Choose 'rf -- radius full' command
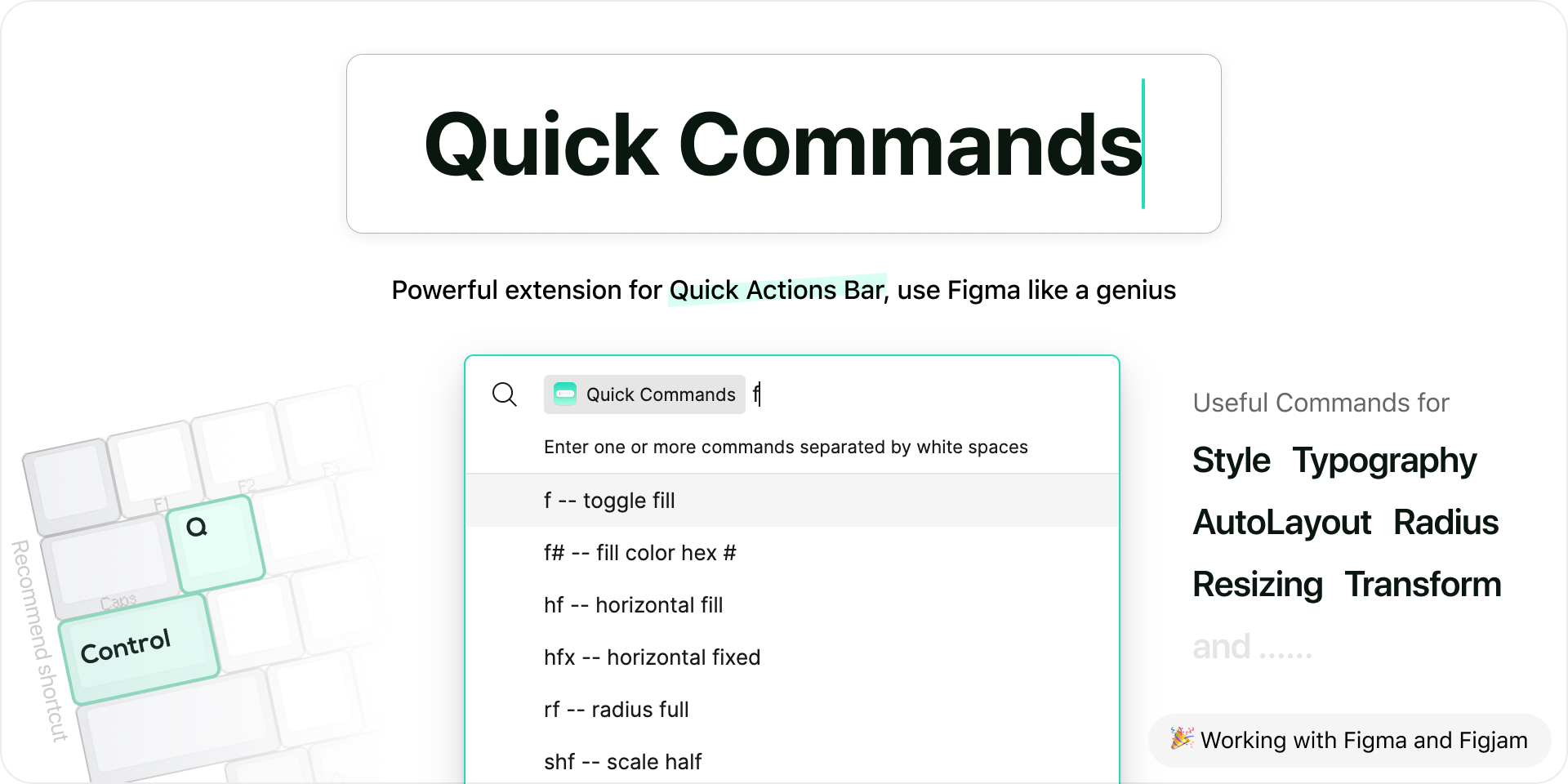1568x784 pixels. (792, 710)
